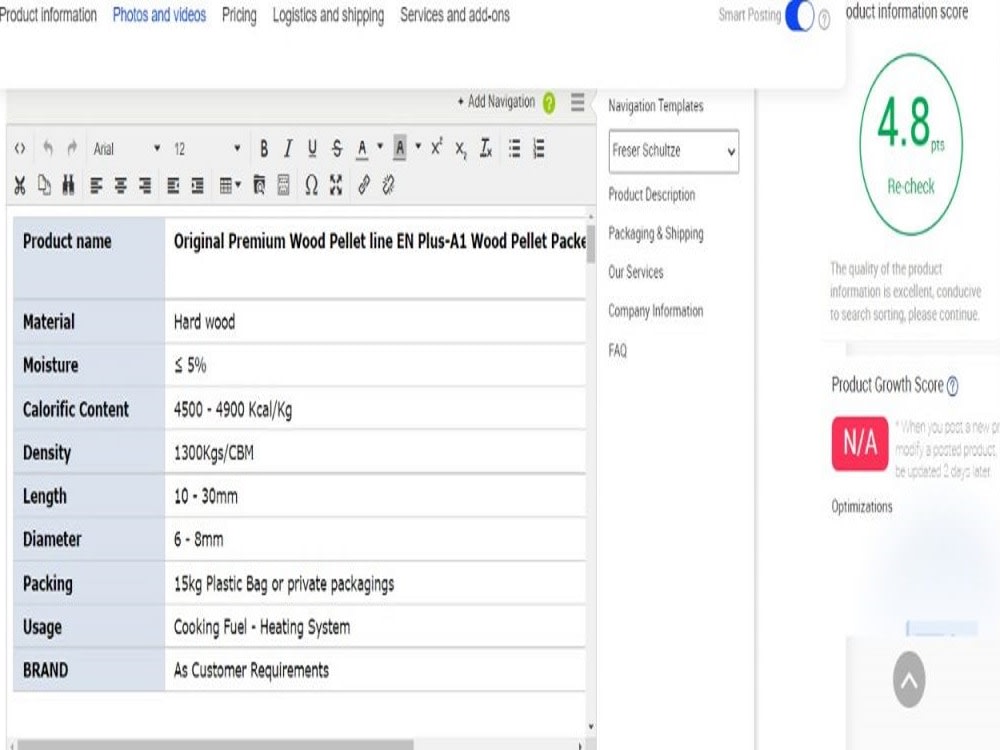Switch to Photos and videos tab
1000x750 pixels.
point(159,15)
